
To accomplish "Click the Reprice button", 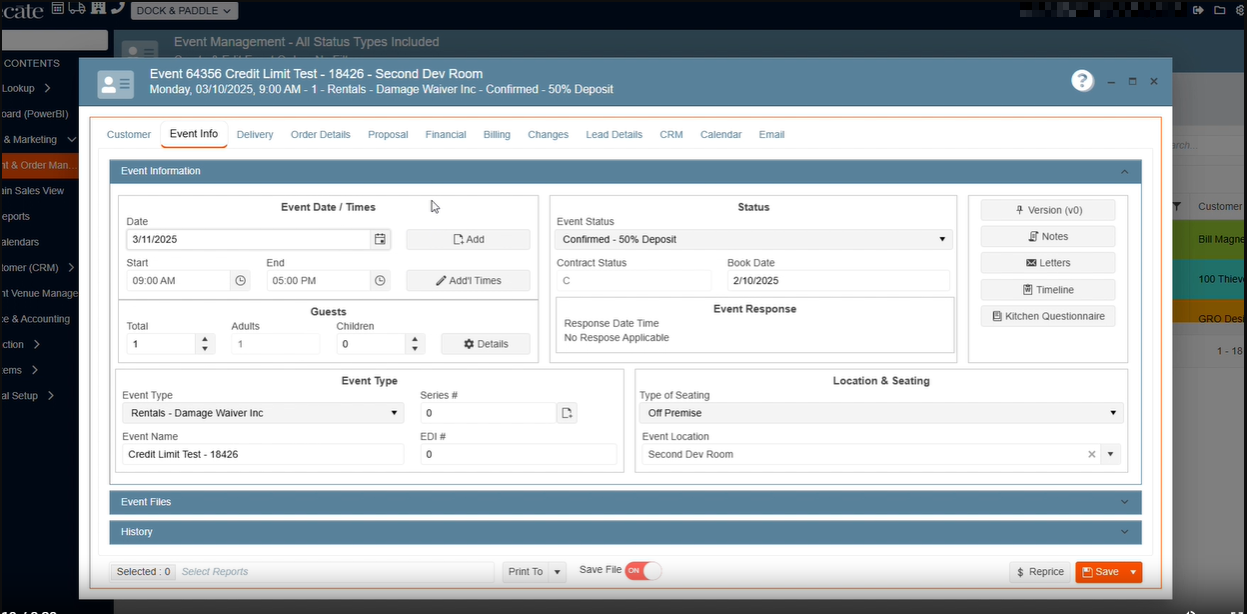I will 1039,572.
